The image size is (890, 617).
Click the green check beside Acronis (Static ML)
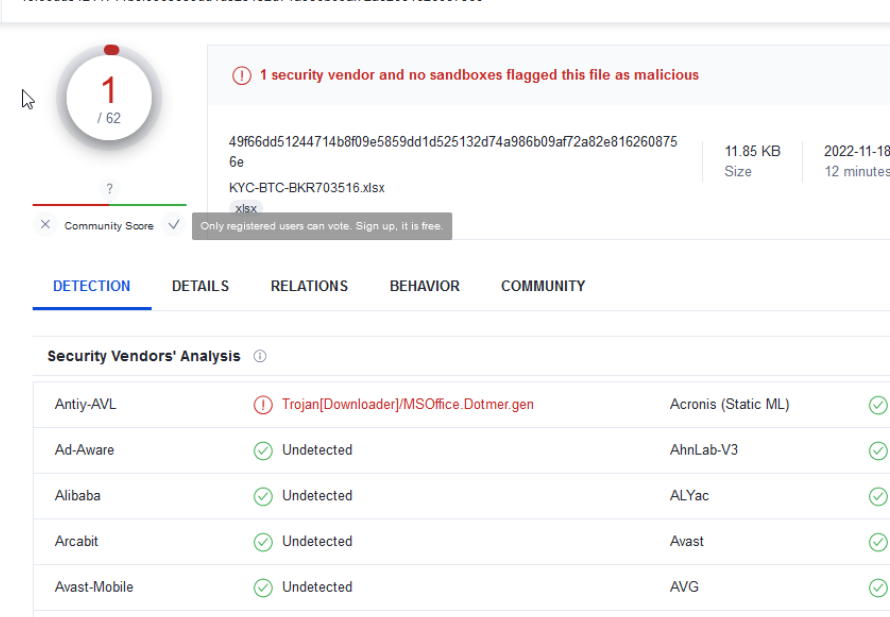click(x=878, y=405)
